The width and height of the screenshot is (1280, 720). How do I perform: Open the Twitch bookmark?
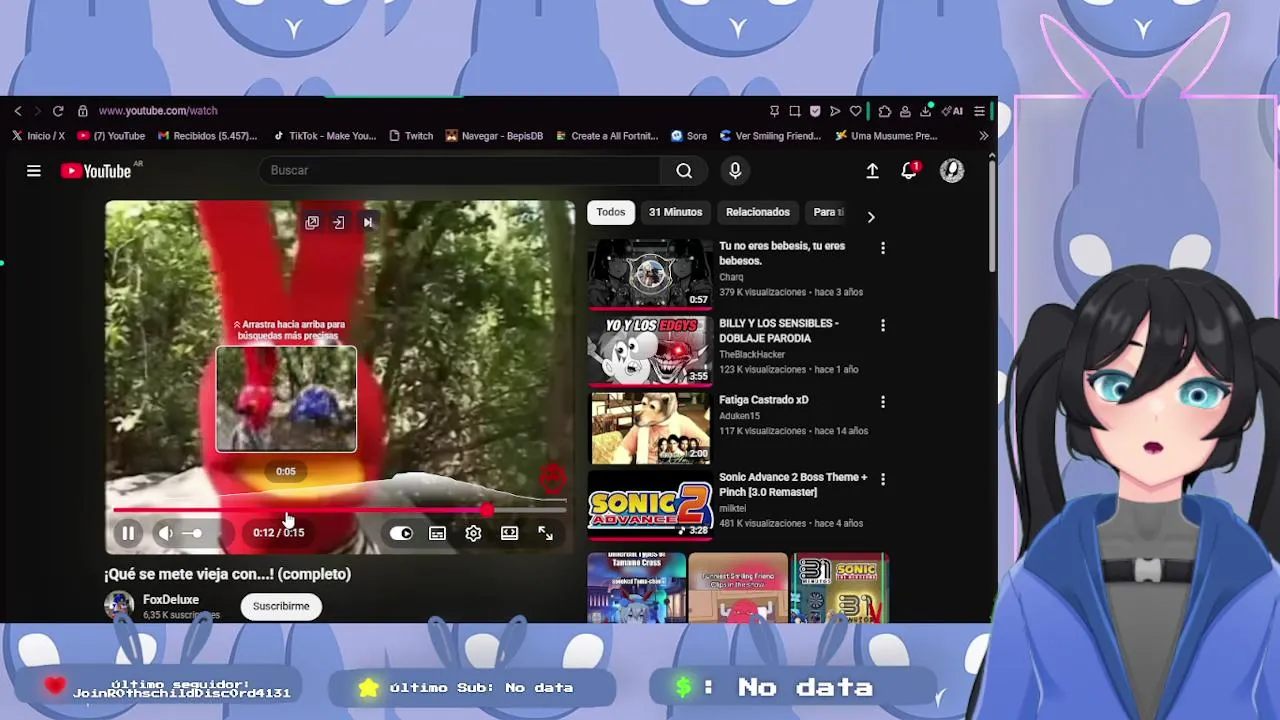(411, 136)
